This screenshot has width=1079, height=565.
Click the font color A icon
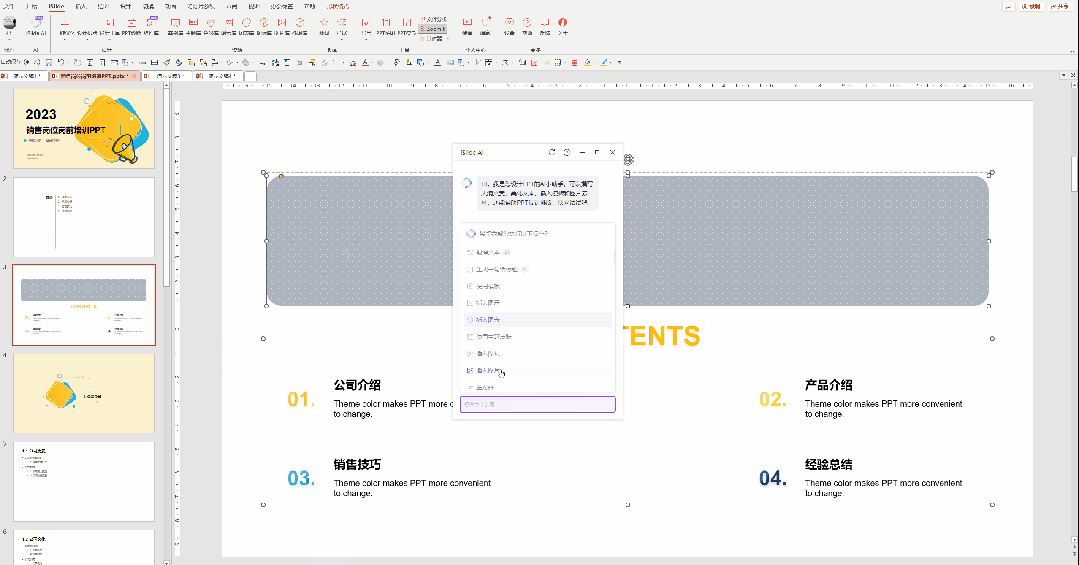(365, 63)
